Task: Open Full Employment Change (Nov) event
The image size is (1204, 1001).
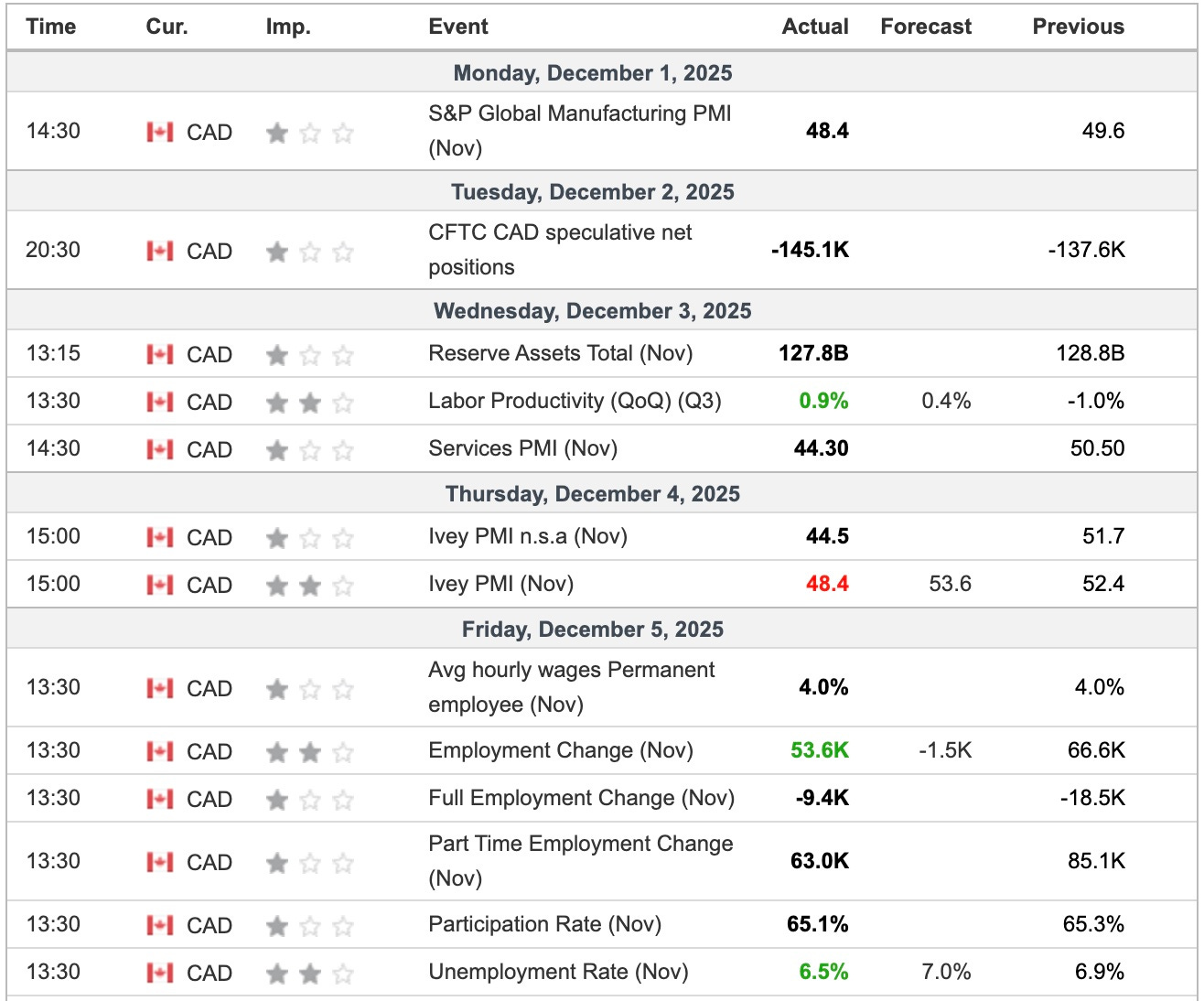Action: pos(582,798)
